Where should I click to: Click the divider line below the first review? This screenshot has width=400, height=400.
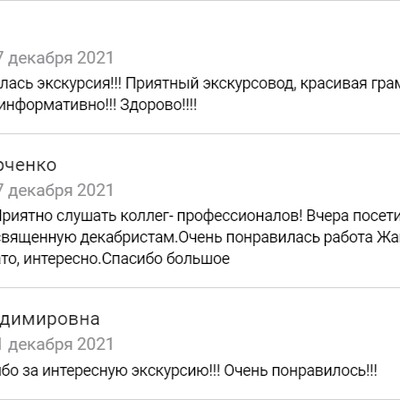tap(200, 134)
